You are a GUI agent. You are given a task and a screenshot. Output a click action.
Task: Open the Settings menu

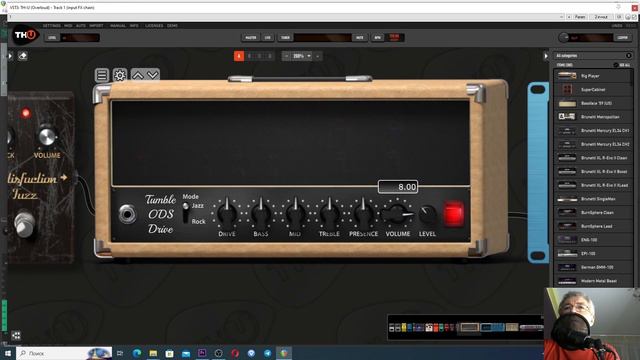coord(52,26)
